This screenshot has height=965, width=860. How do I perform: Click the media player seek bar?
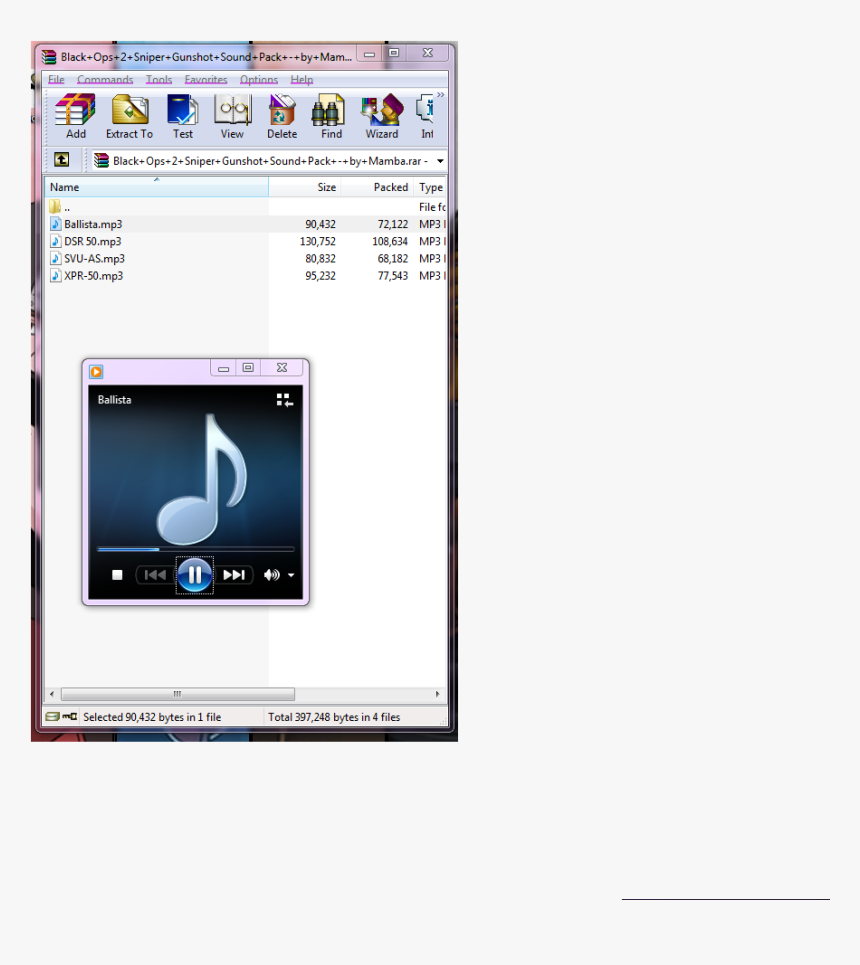point(196,549)
